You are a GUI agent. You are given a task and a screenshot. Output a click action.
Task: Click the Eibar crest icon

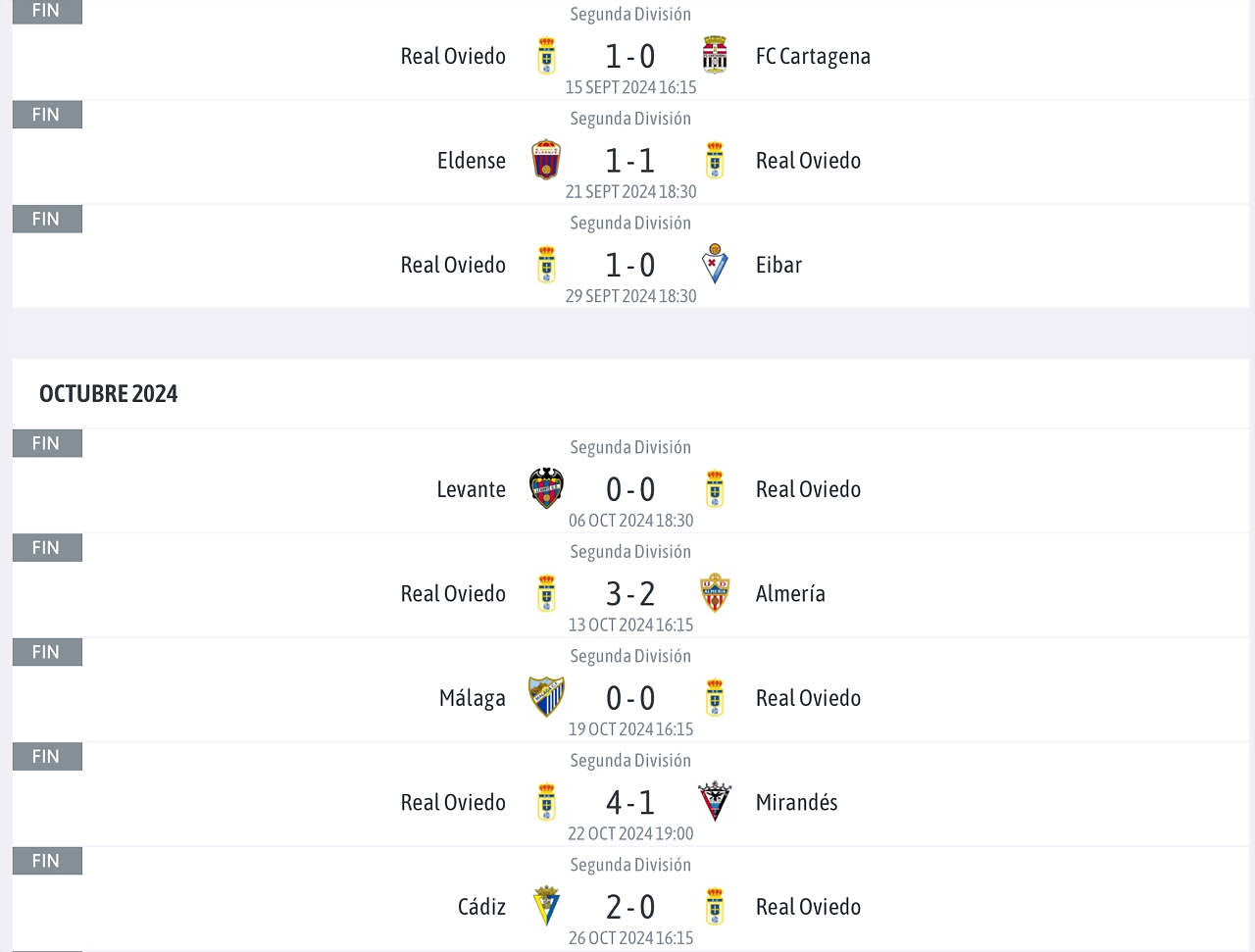(x=715, y=265)
